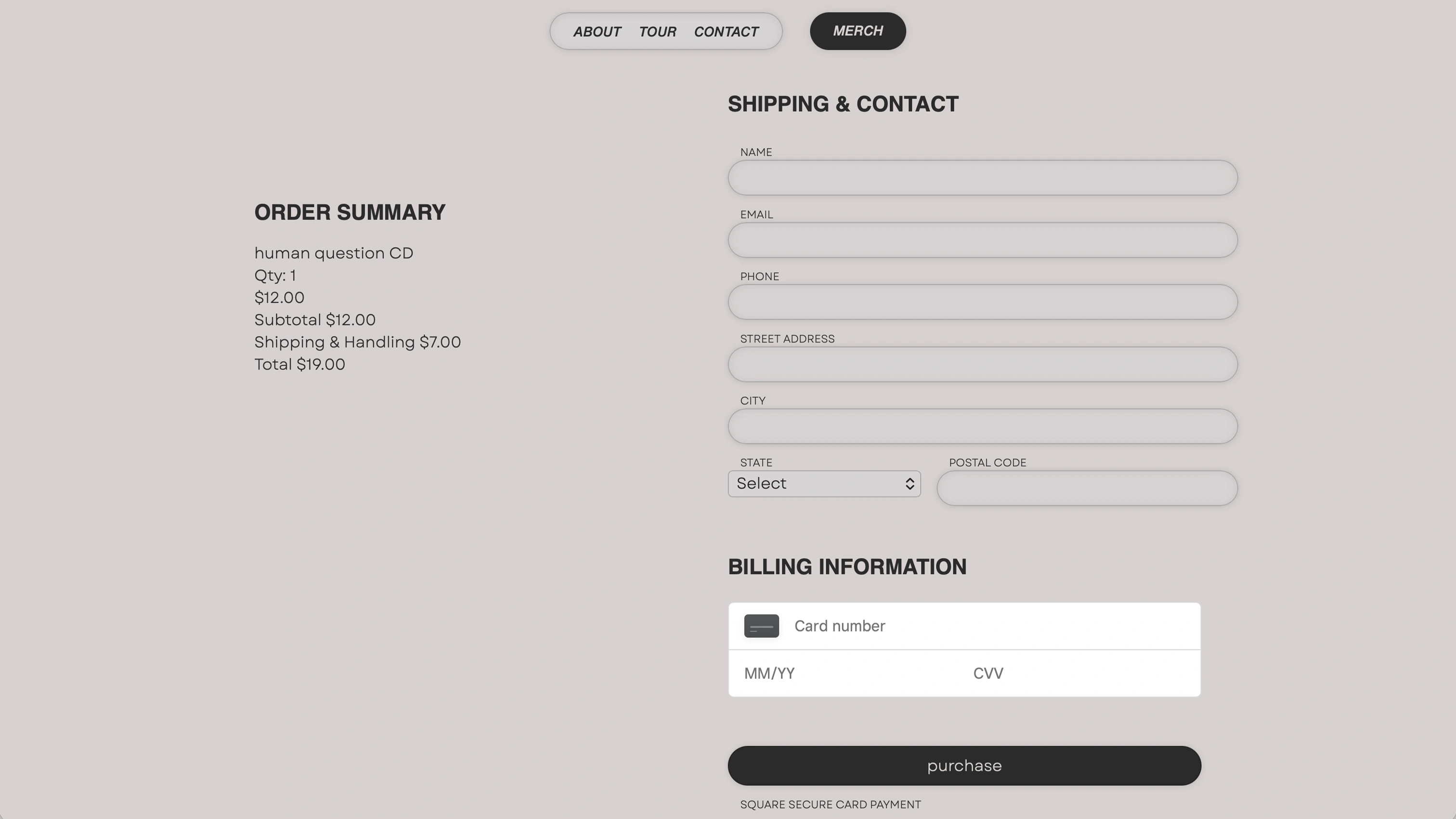Click the State select arrows icon
Screen dimensions: 1456x819
910,484
